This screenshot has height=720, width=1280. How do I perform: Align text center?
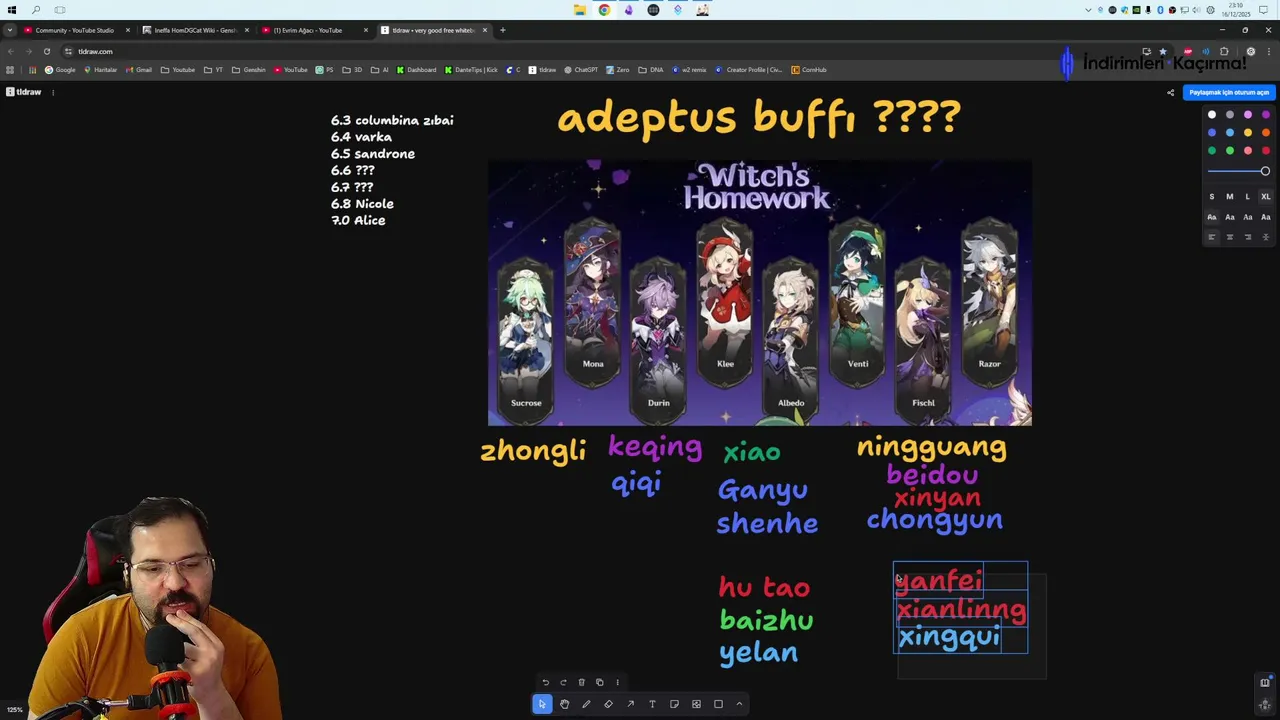[x=1229, y=237]
